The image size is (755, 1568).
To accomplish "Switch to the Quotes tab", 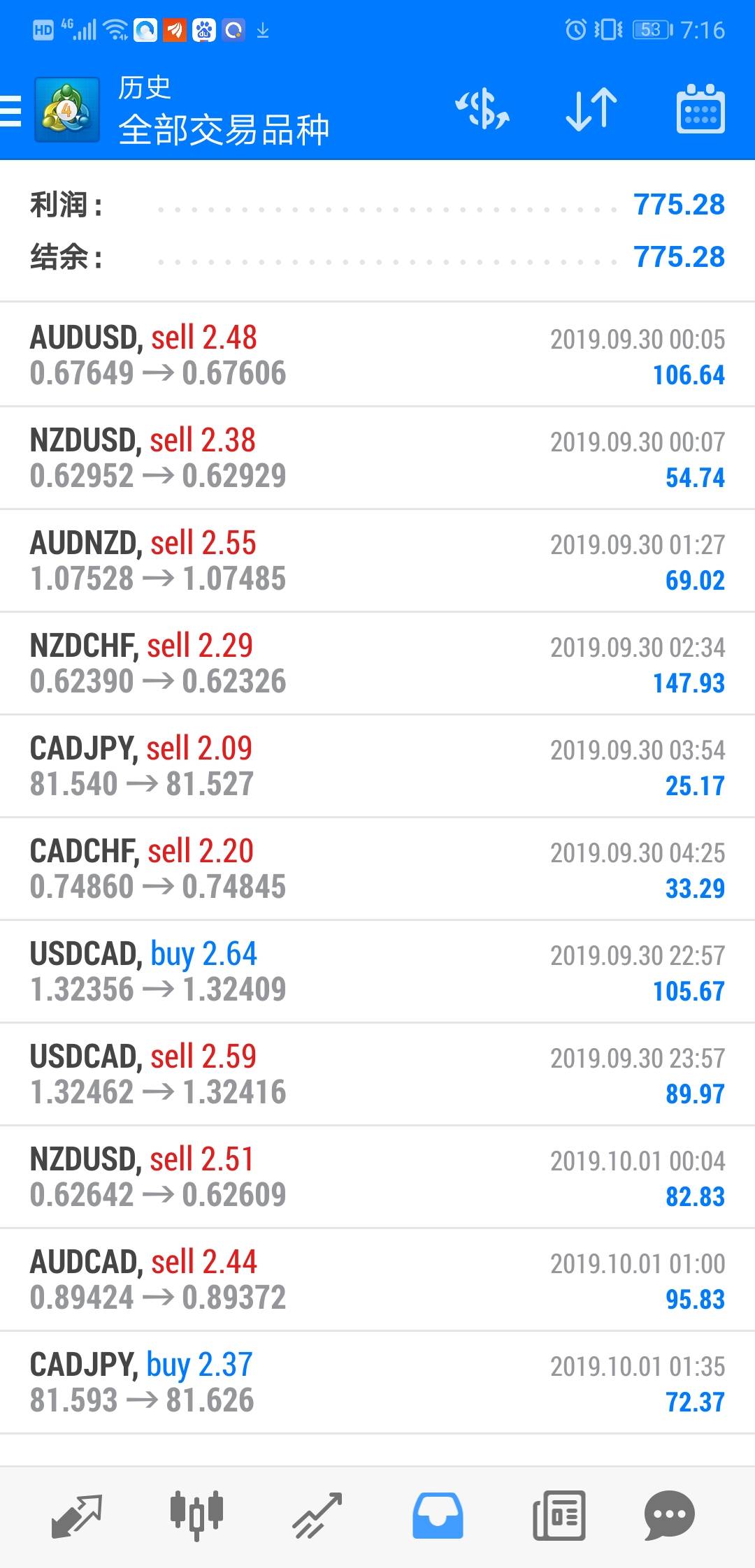I will [x=77, y=1515].
